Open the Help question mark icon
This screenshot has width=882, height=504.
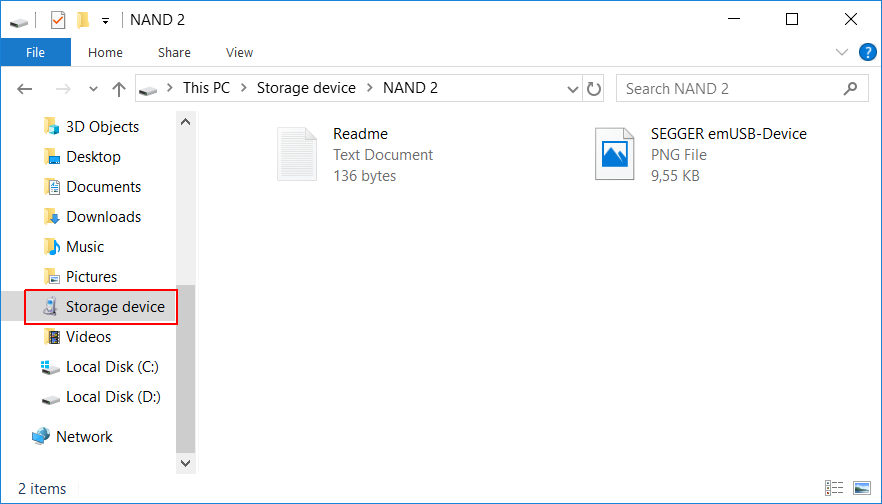pos(867,52)
